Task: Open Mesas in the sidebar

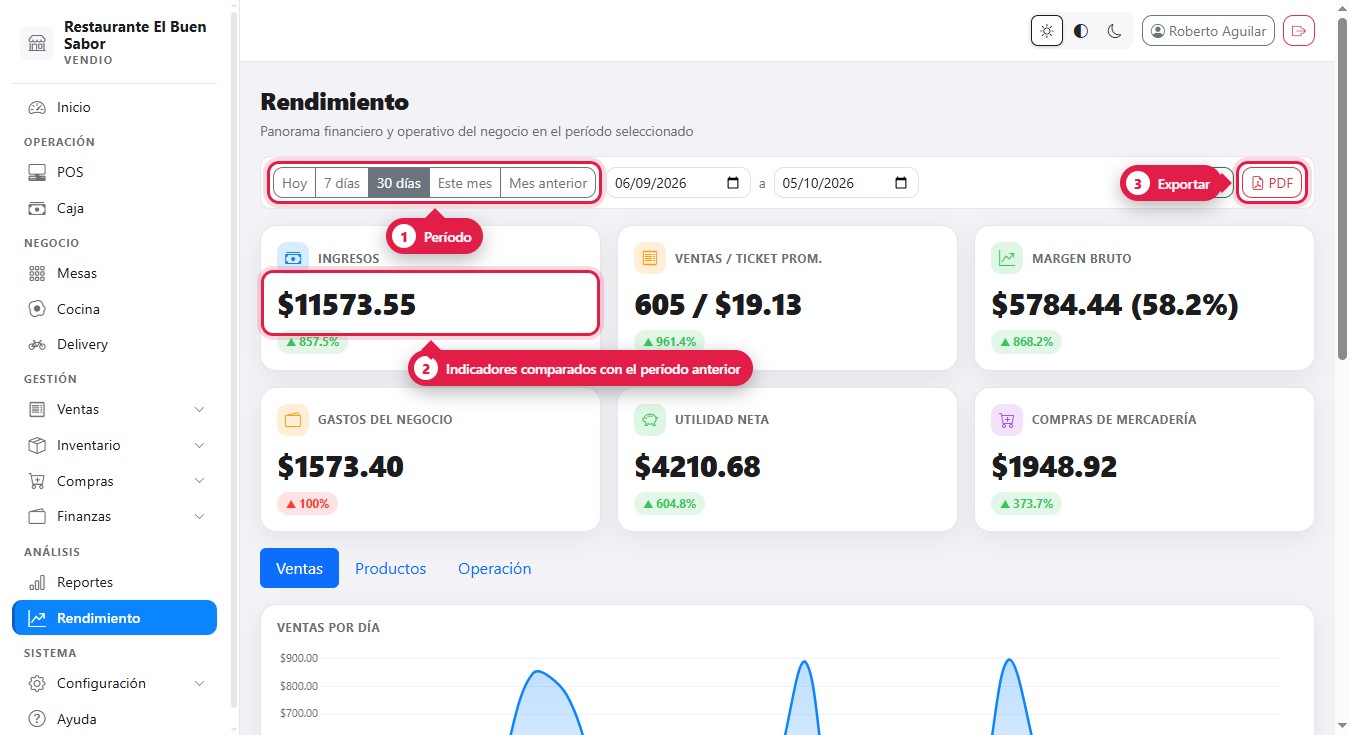Action: pos(114,273)
